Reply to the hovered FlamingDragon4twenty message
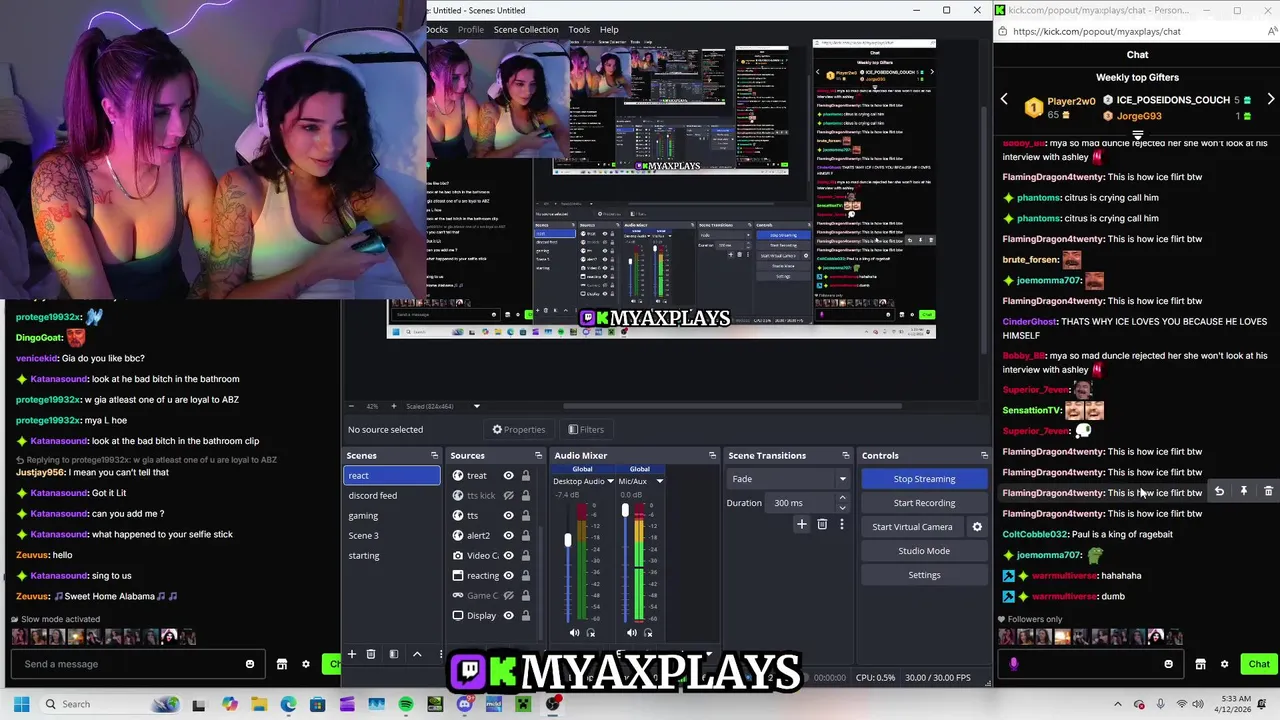Image resolution: width=1280 pixels, height=720 pixels. (x=1219, y=492)
